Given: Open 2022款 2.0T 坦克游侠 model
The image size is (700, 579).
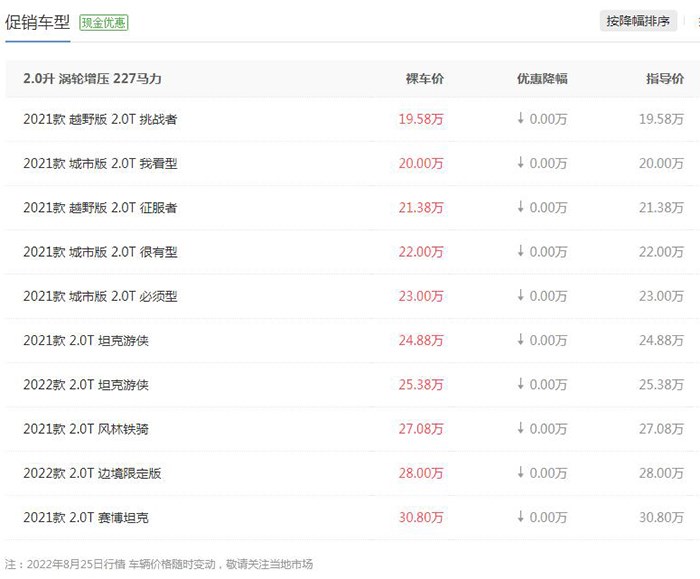Looking at the screenshot, I should (86, 385).
